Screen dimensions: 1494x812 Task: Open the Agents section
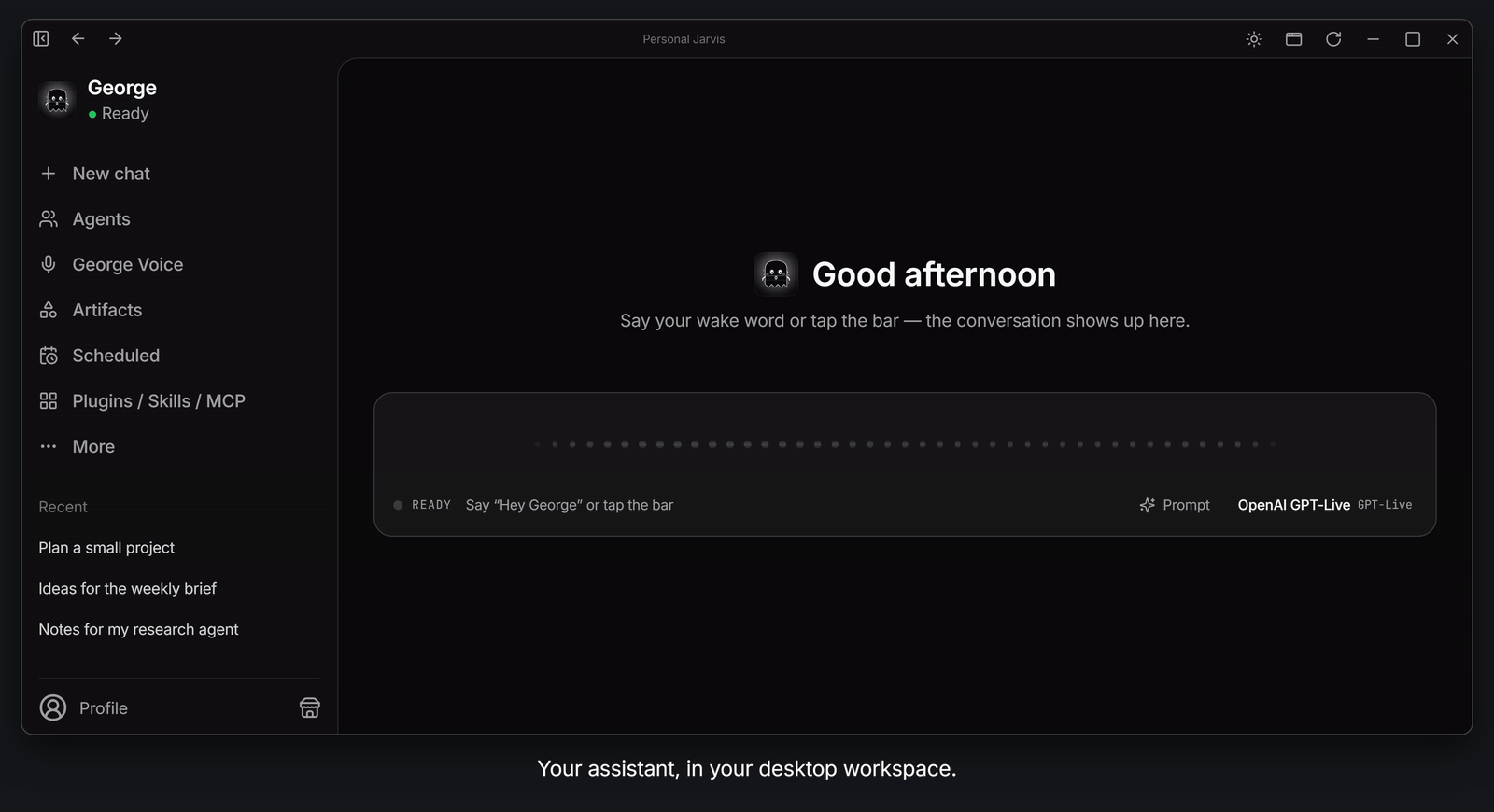(85, 219)
